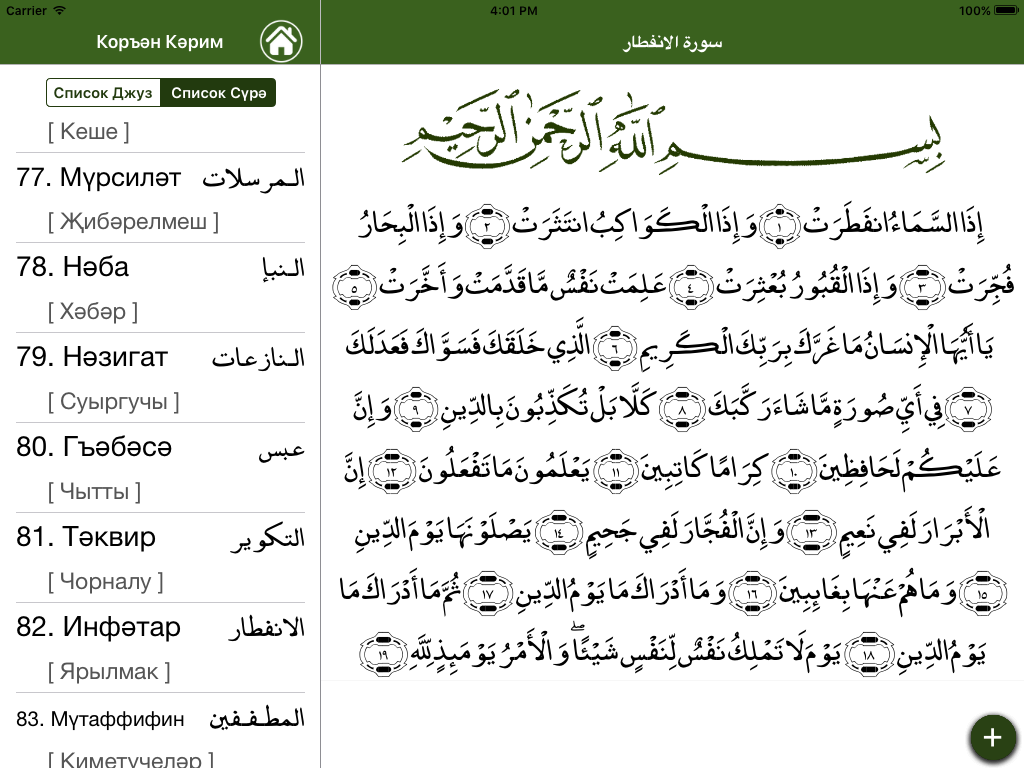Tap the Arabic name المطففين
This screenshot has width=1024, height=768.
pos(257,719)
